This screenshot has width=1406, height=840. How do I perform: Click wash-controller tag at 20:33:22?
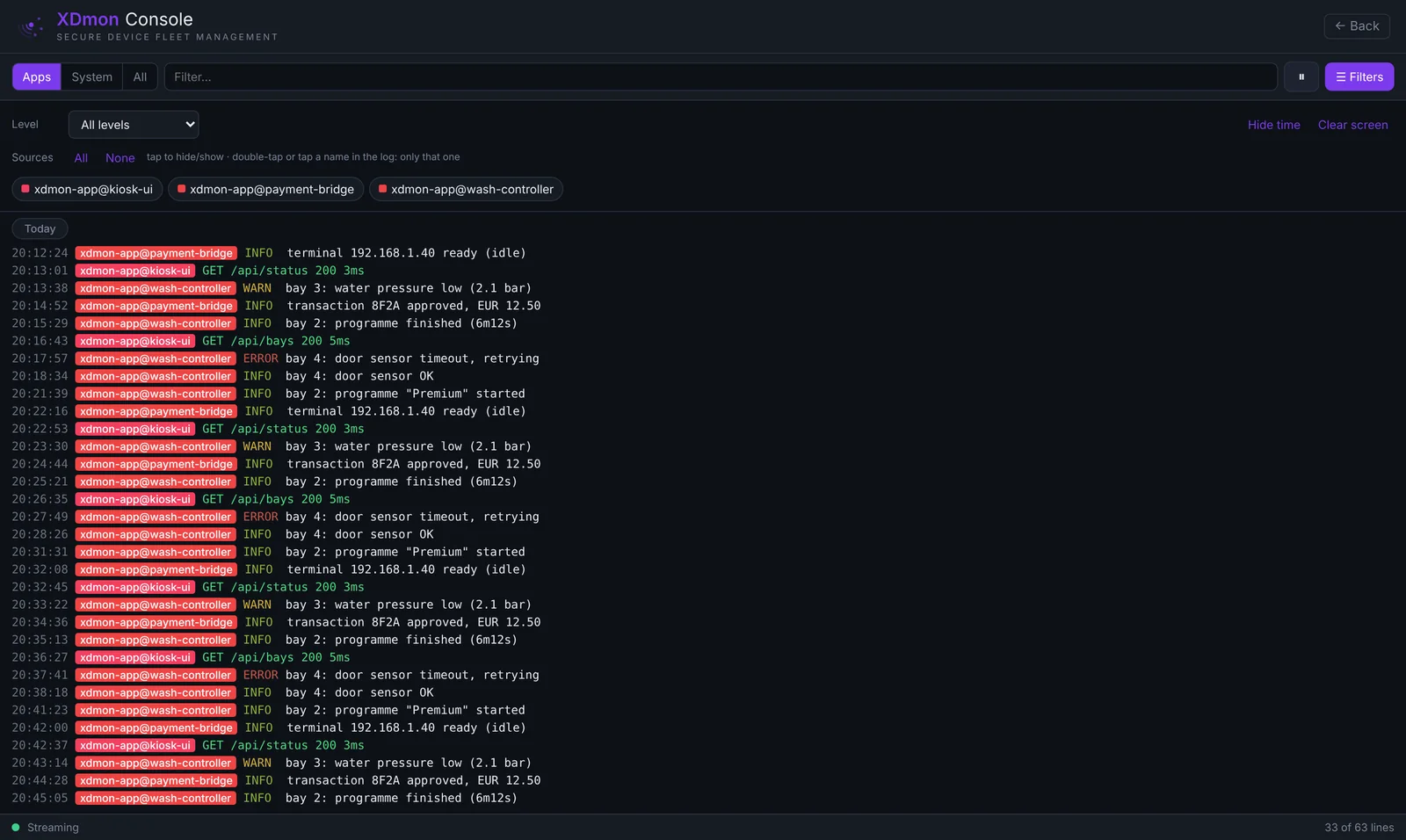click(156, 605)
